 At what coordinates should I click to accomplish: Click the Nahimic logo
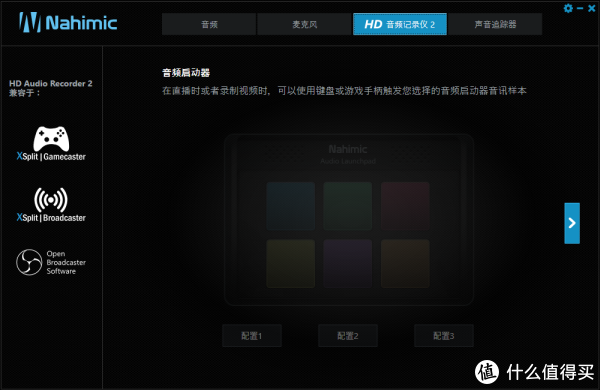[68, 23]
